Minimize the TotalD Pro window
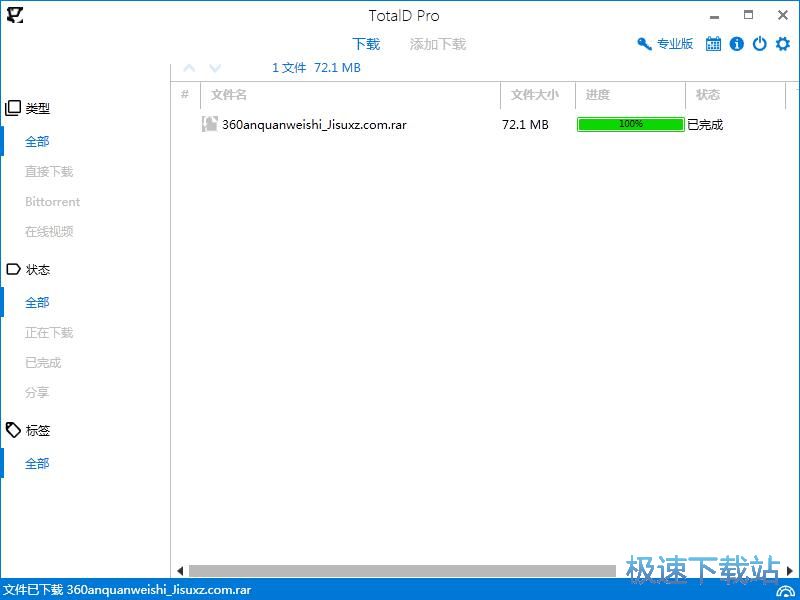 pyautogui.click(x=714, y=16)
